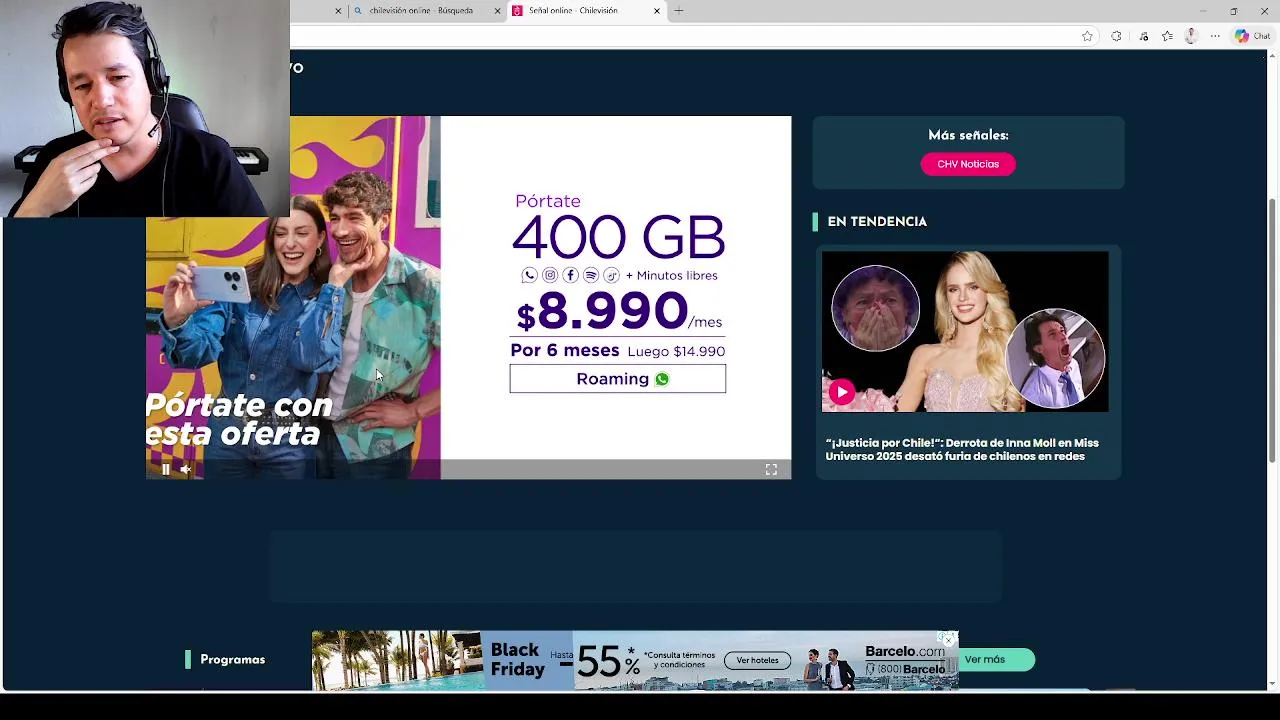Open the Inna Moll trending thumbnail

pos(965,331)
